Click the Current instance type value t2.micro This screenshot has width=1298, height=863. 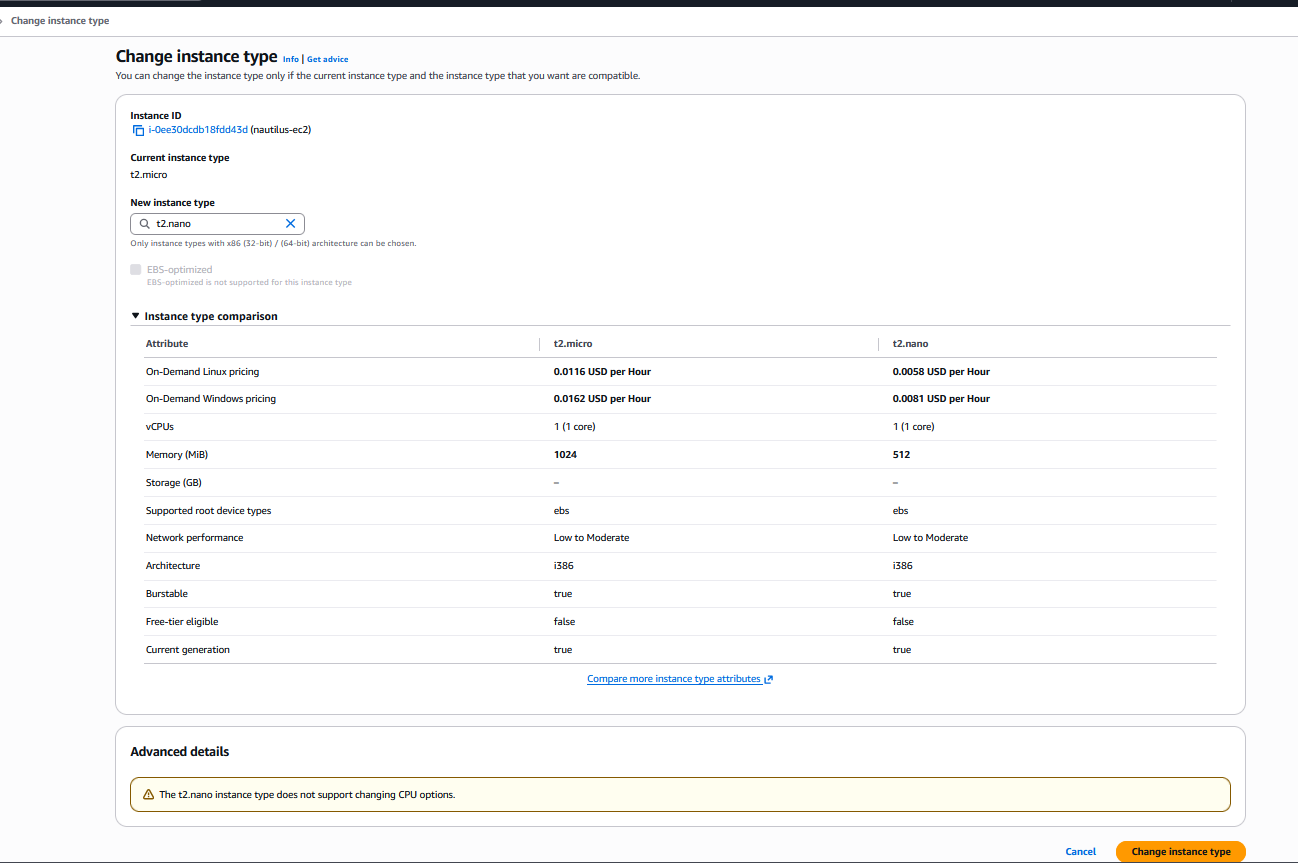pyautogui.click(x=149, y=175)
